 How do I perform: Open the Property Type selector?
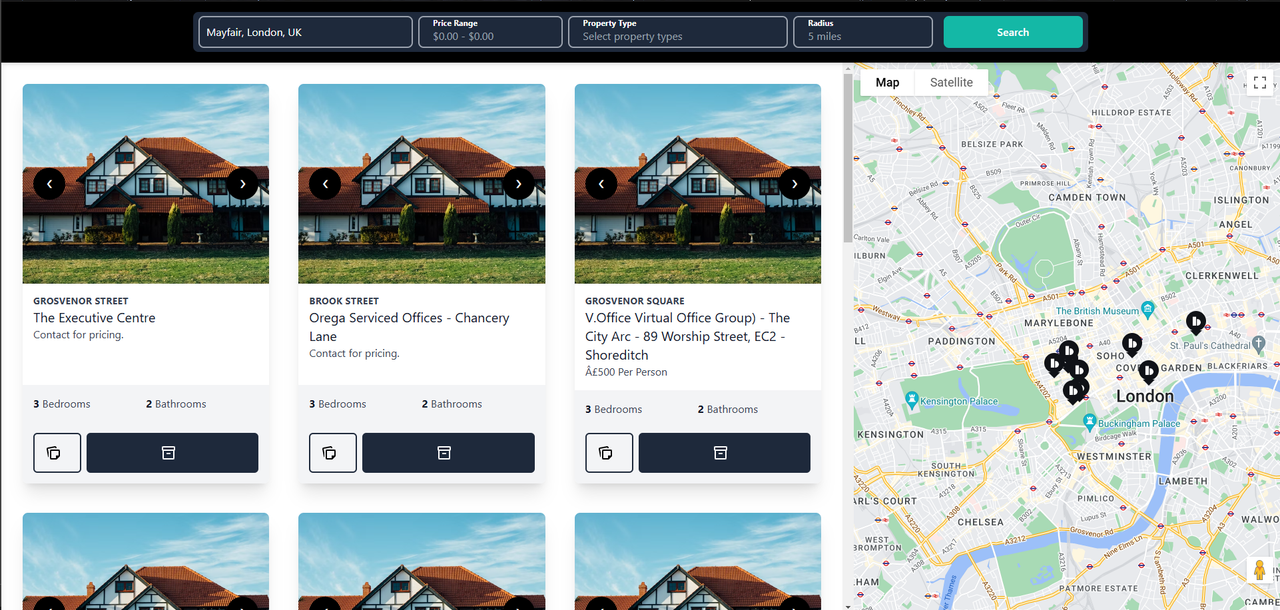(x=678, y=31)
